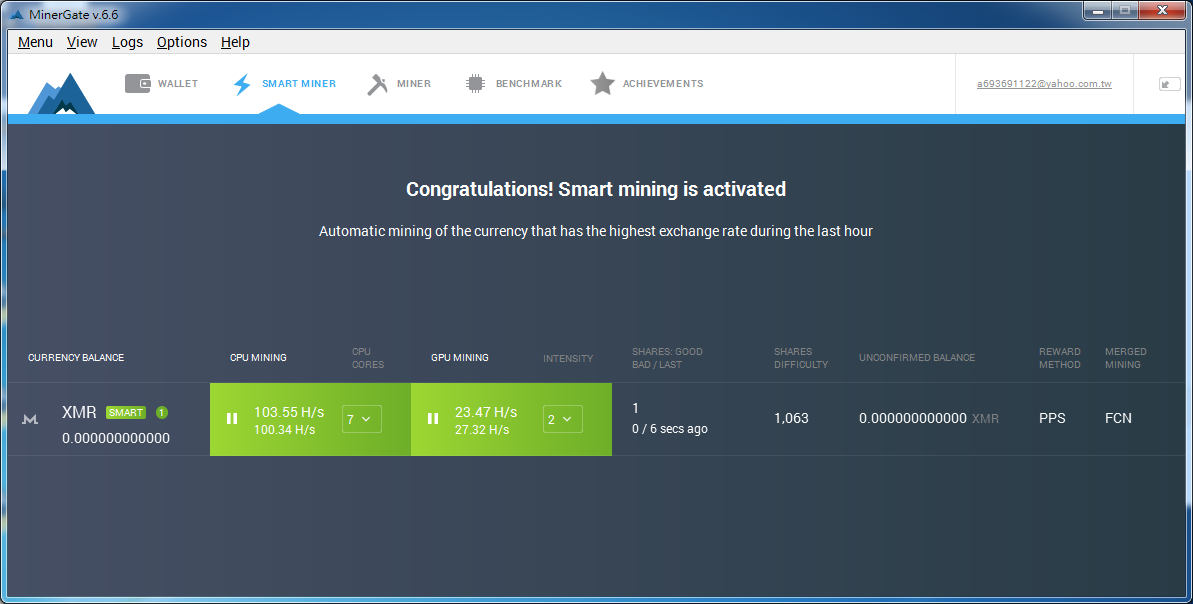Click the '0 / 6 secs ago' shares text
This screenshot has width=1193, height=604.
pyautogui.click(x=670, y=429)
